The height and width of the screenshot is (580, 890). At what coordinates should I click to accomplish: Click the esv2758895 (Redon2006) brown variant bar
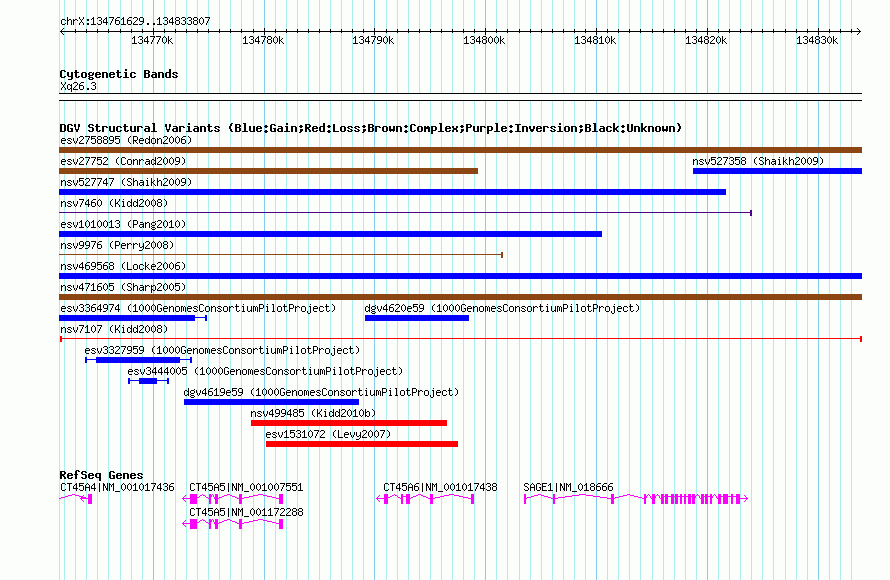click(x=460, y=150)
